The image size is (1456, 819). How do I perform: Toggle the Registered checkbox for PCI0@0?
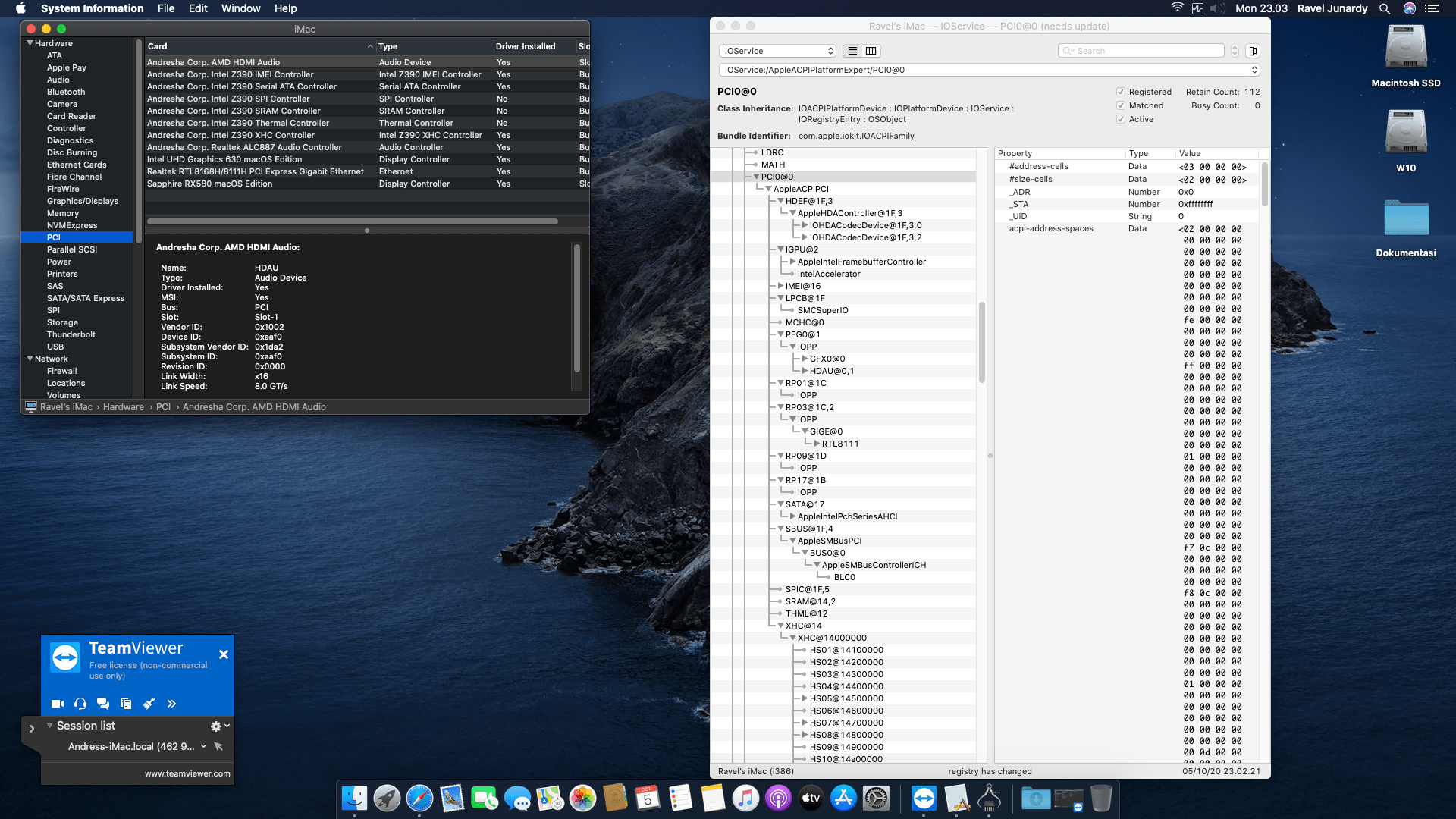pyautogui.click(x=1121, y=91)
